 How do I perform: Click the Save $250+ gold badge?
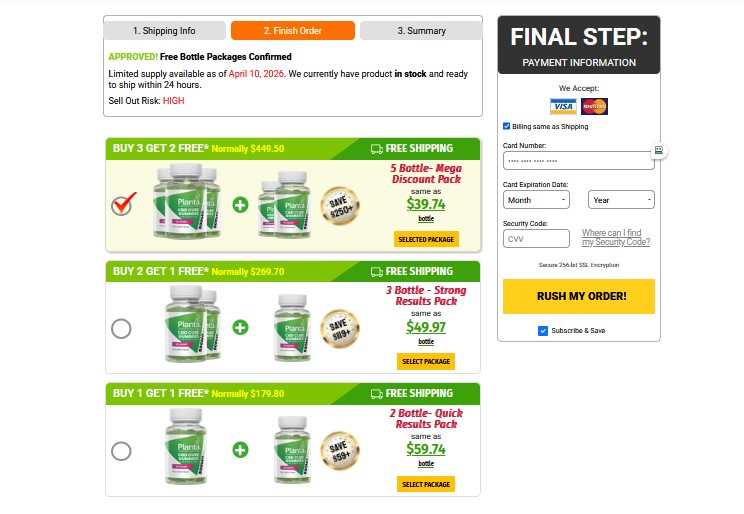[340, 205]
